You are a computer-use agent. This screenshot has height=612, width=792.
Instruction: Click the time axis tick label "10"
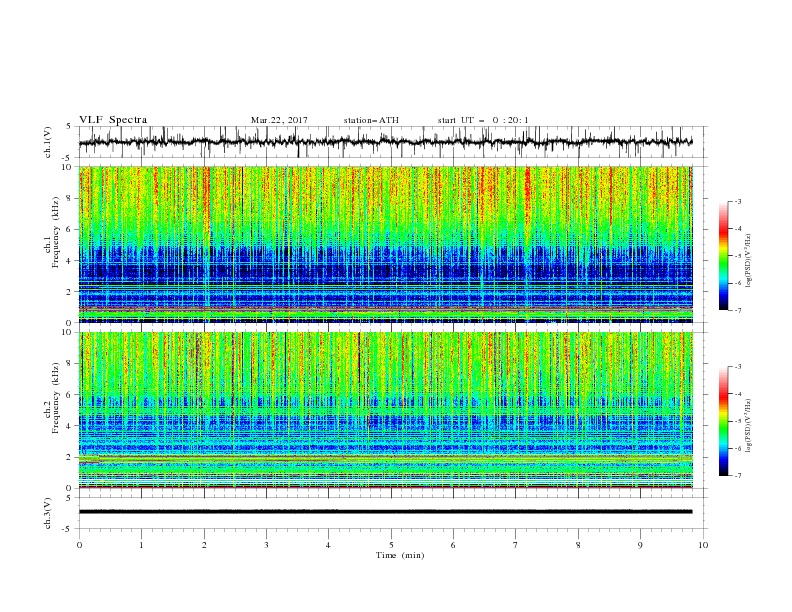pyautogui.click(x=703, y=545)
